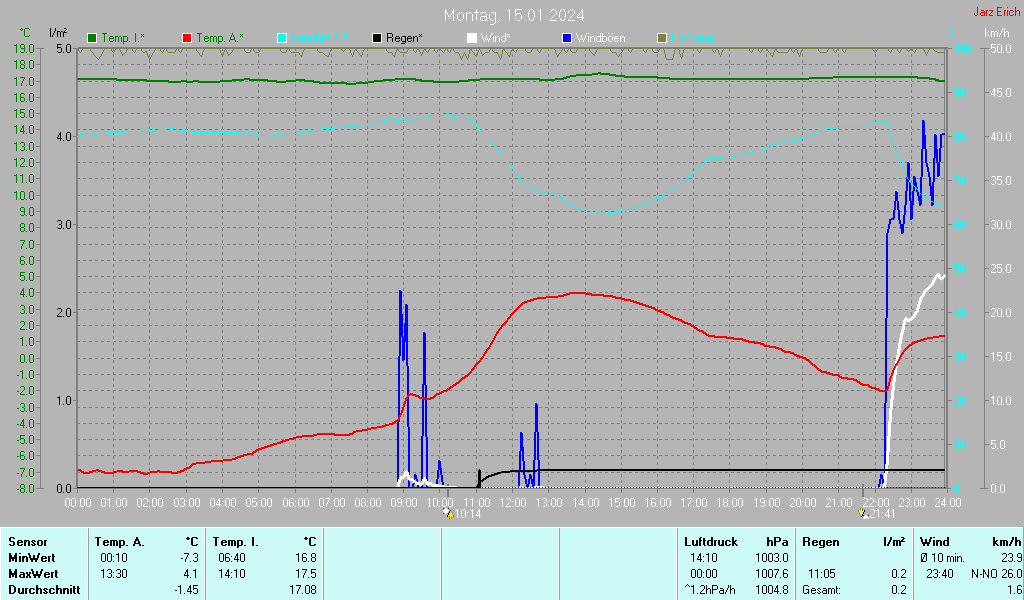Click the 10-minute wind average '23.9'

tap(1011, 558)
